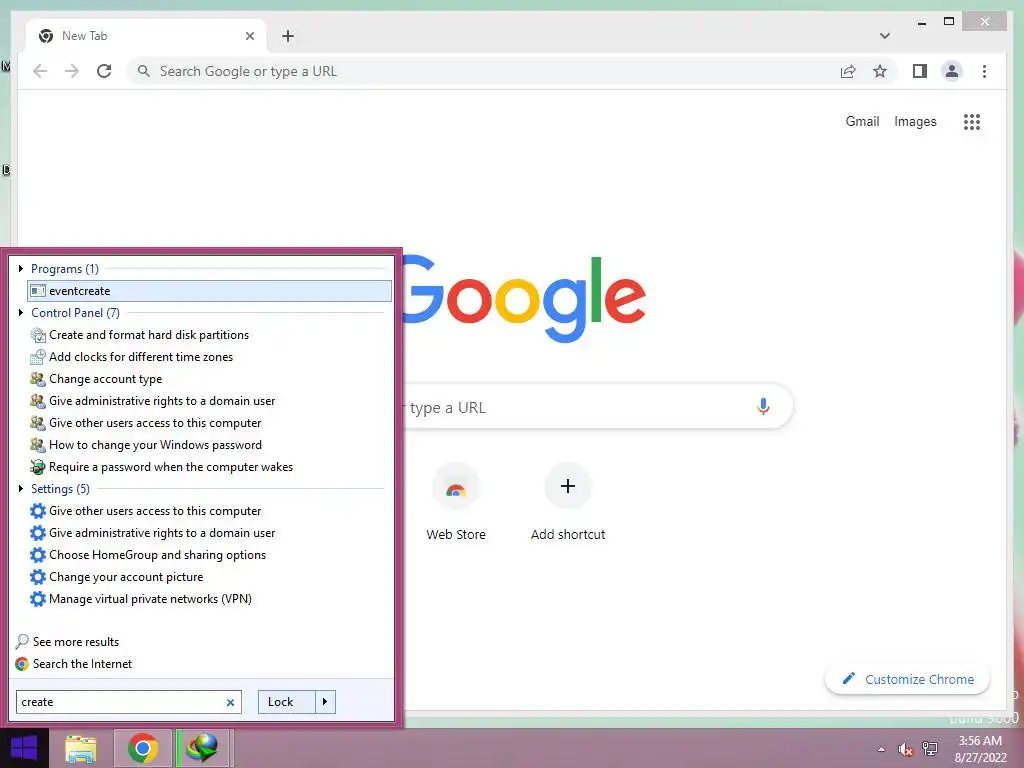Close the New Tab tab
1024x768 pixels.
(x=249, y=36)
